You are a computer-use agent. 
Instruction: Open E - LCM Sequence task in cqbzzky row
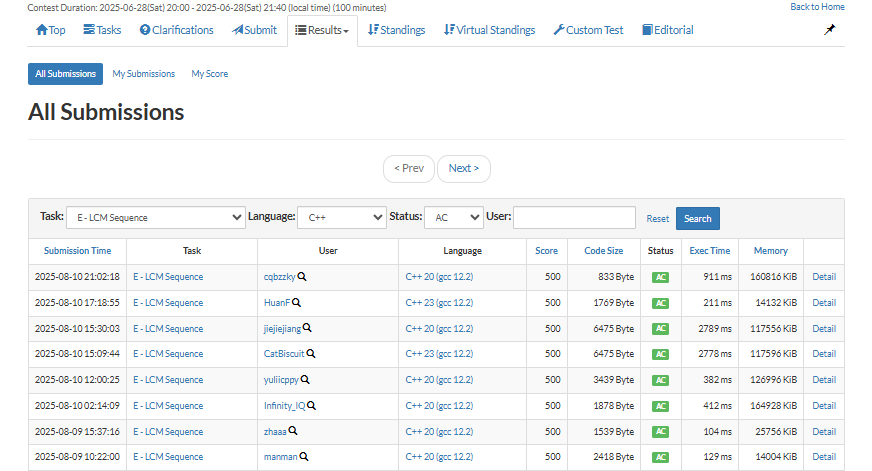[x=168, y=277]
